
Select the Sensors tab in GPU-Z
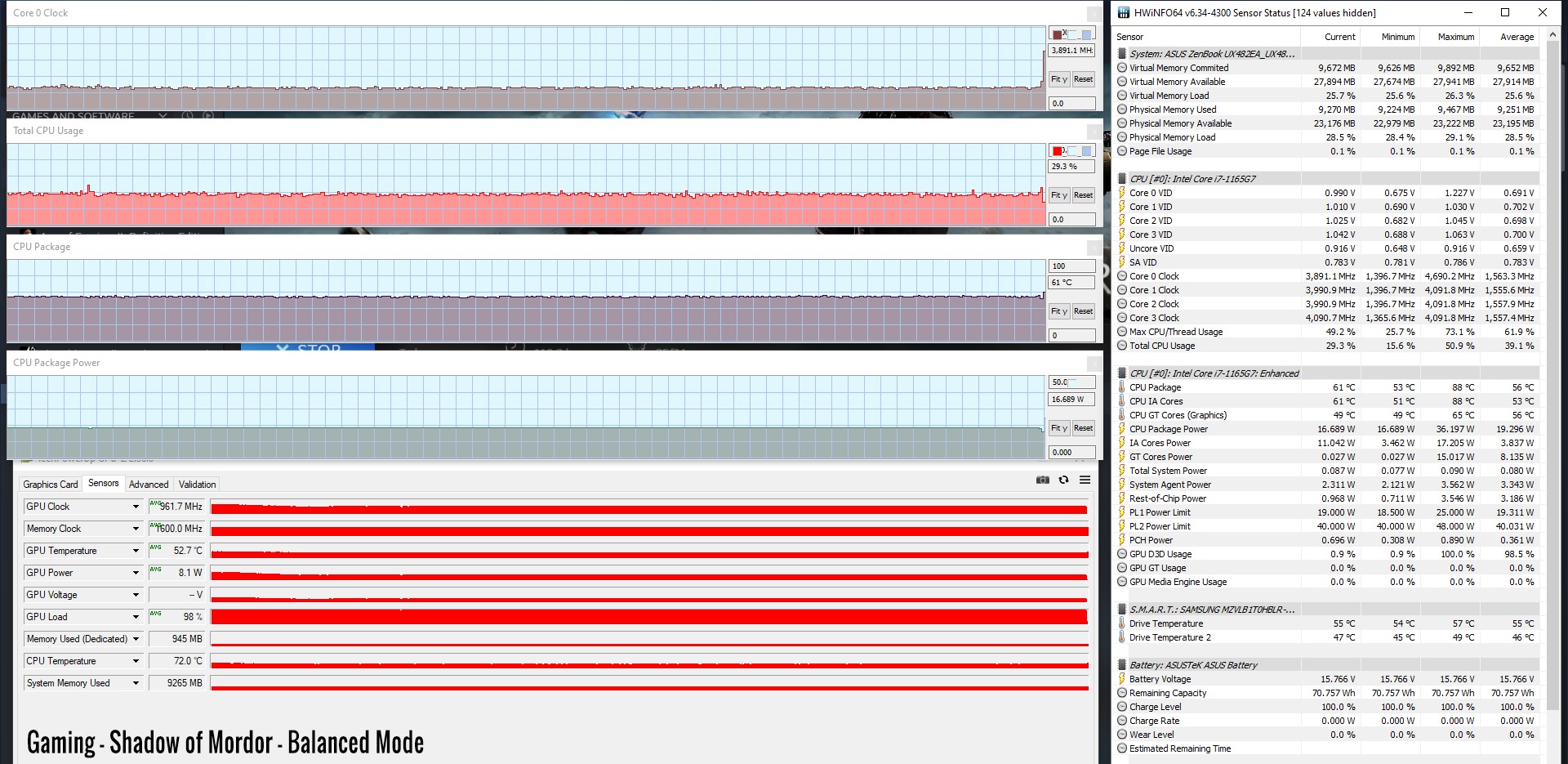tap(104, 484)
